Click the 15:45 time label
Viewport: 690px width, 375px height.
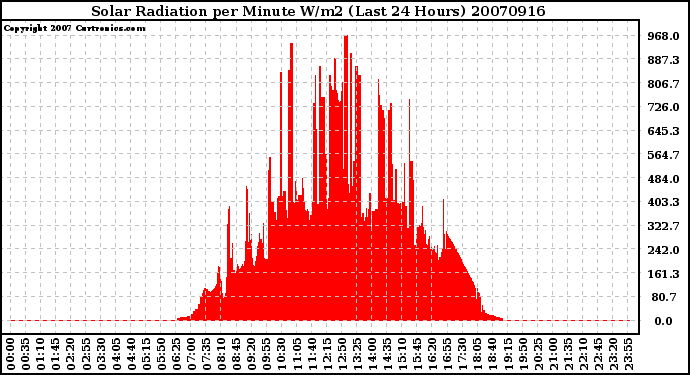click(x=417, y=355)
